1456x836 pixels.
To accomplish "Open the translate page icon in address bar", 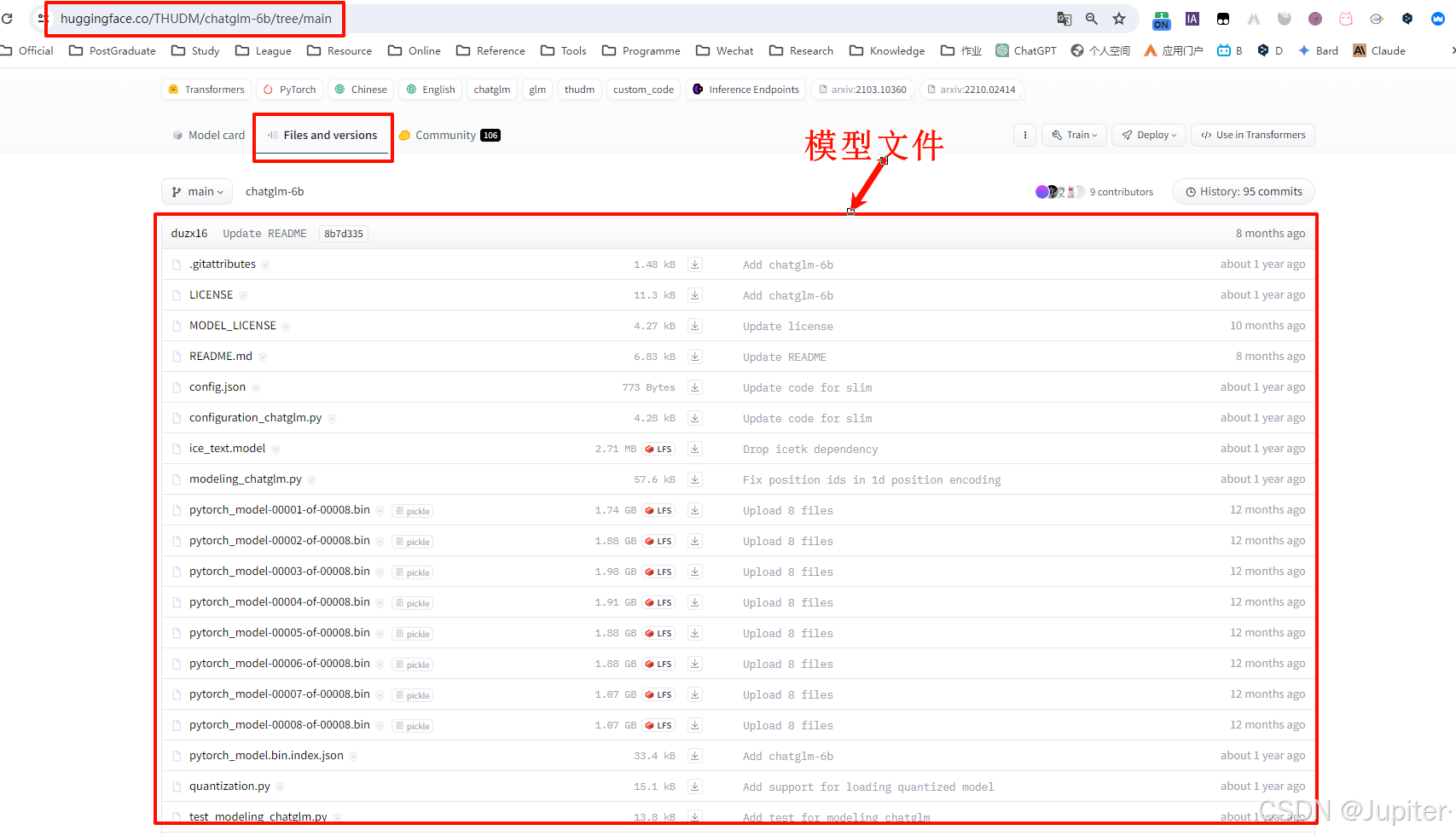I will 1064,19.
